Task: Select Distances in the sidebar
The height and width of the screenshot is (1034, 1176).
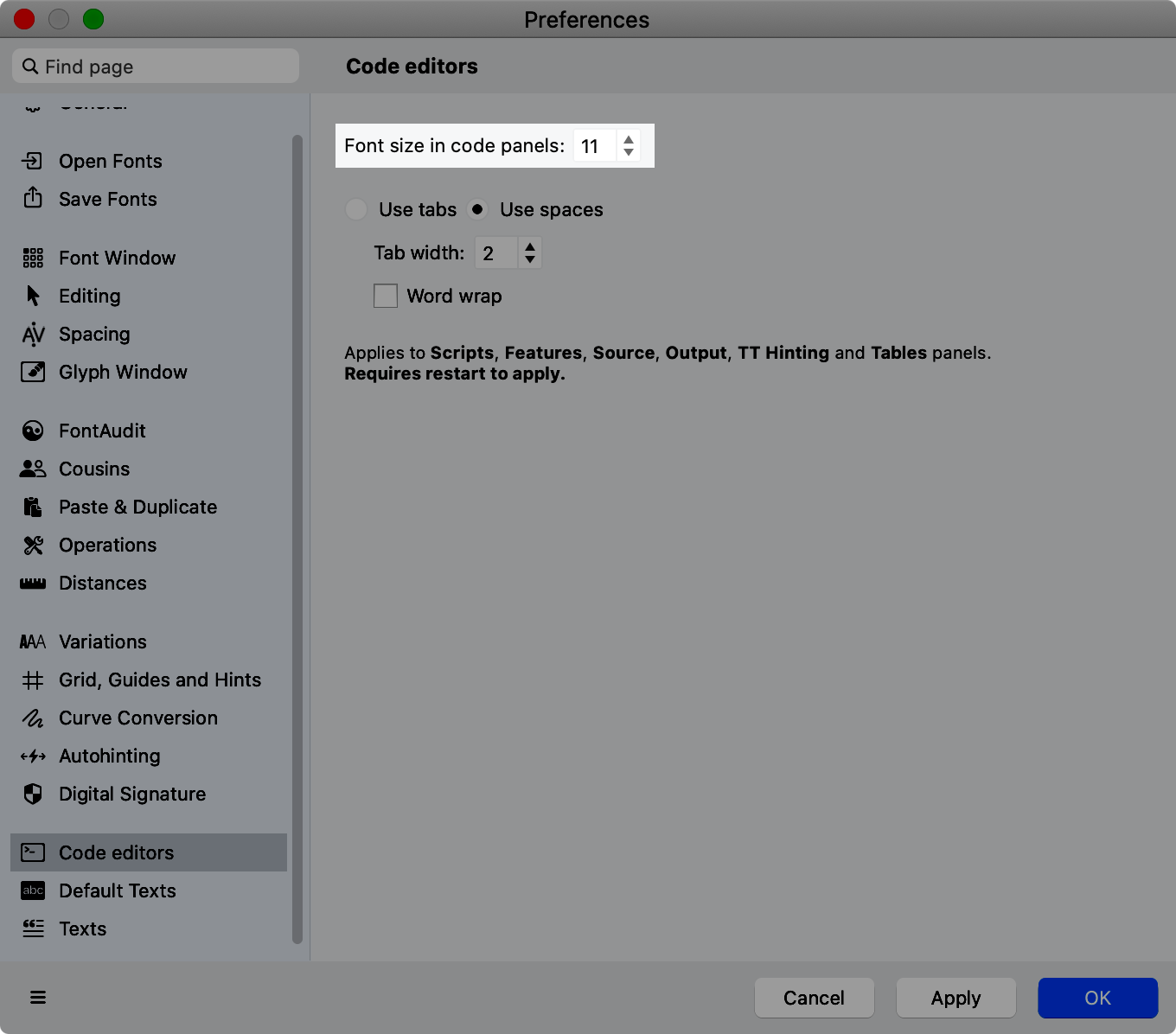Action: point(149,583)
